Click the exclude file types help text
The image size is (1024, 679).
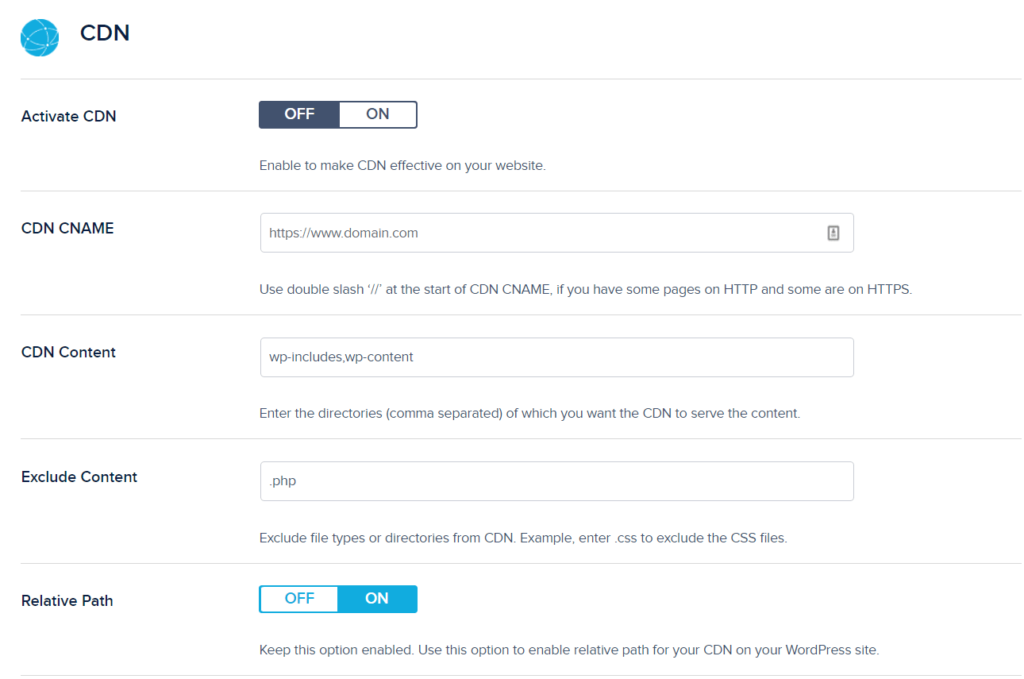tap(523, 538)
